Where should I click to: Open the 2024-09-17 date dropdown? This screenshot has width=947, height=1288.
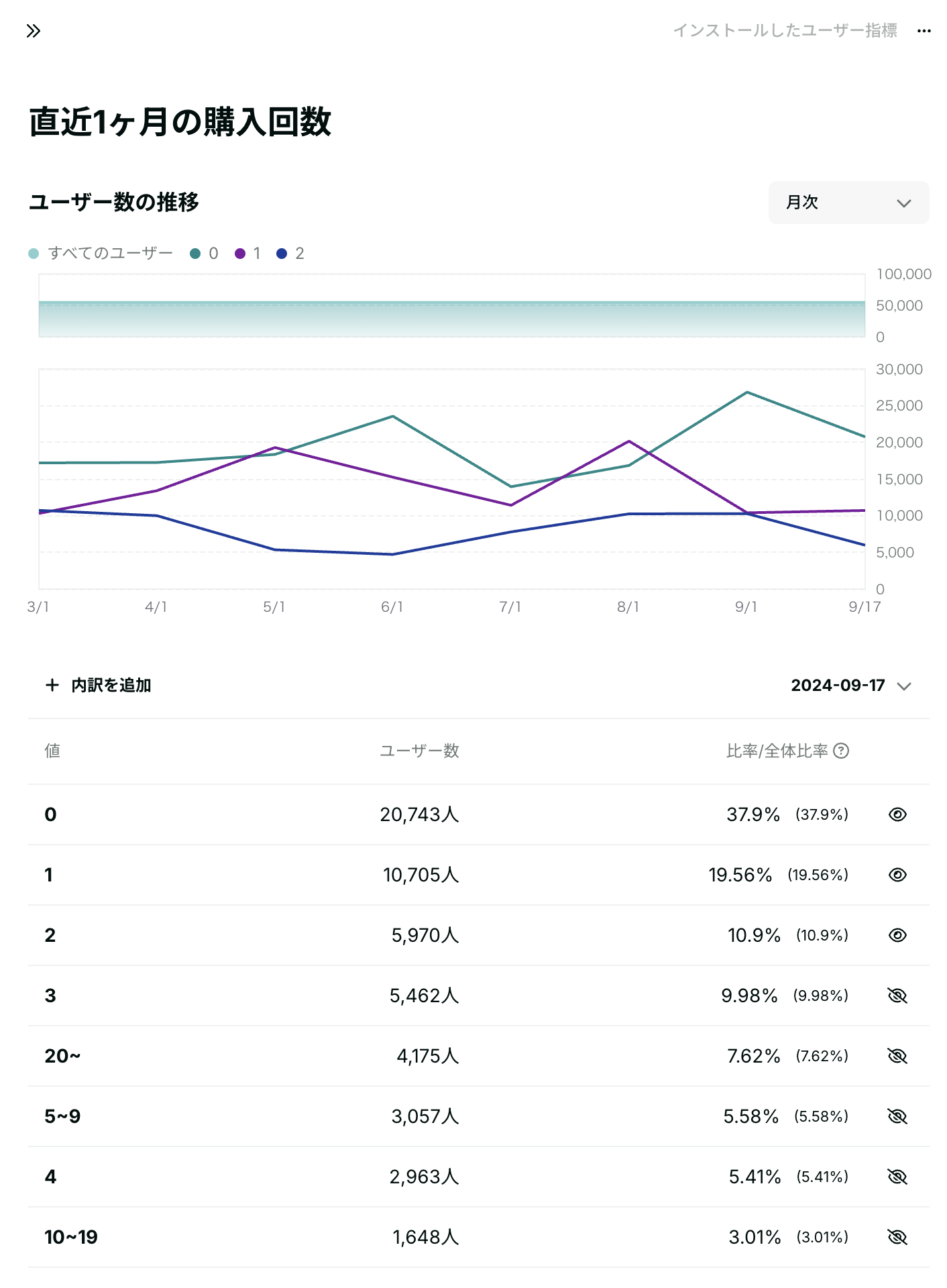pos(851,686)
